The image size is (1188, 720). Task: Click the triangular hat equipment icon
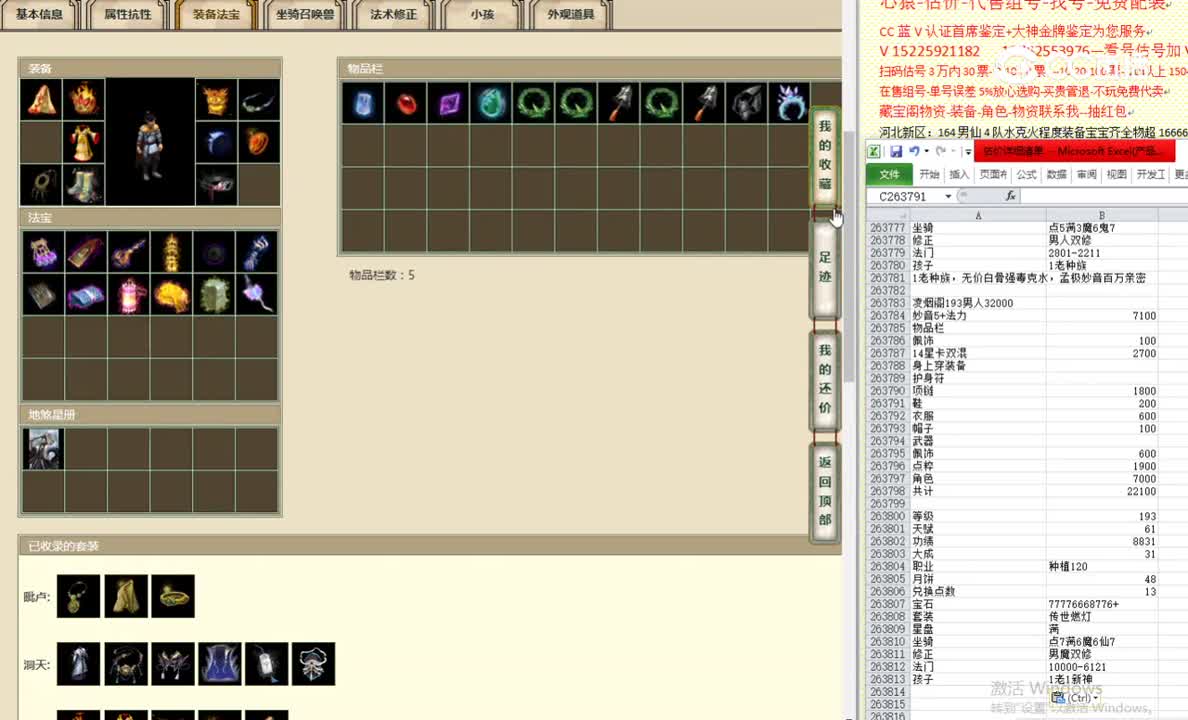pyautogui.click(x=41, y=99)
